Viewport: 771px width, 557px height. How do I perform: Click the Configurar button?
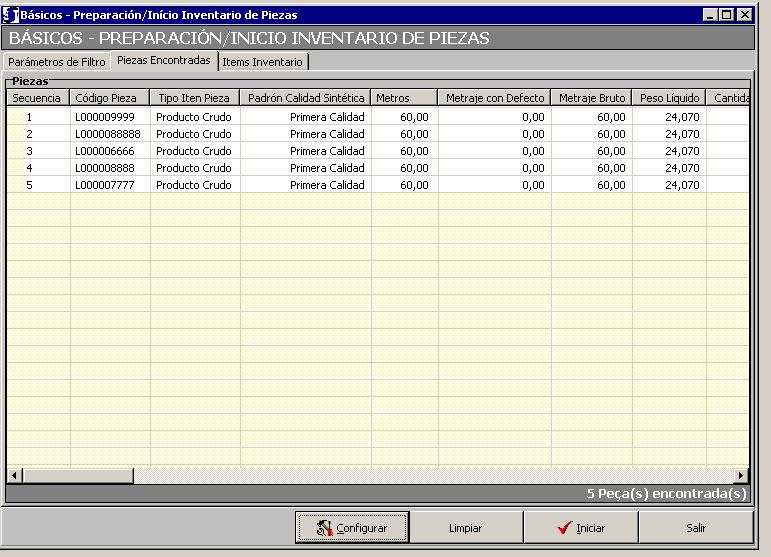[x=352, y=528]
